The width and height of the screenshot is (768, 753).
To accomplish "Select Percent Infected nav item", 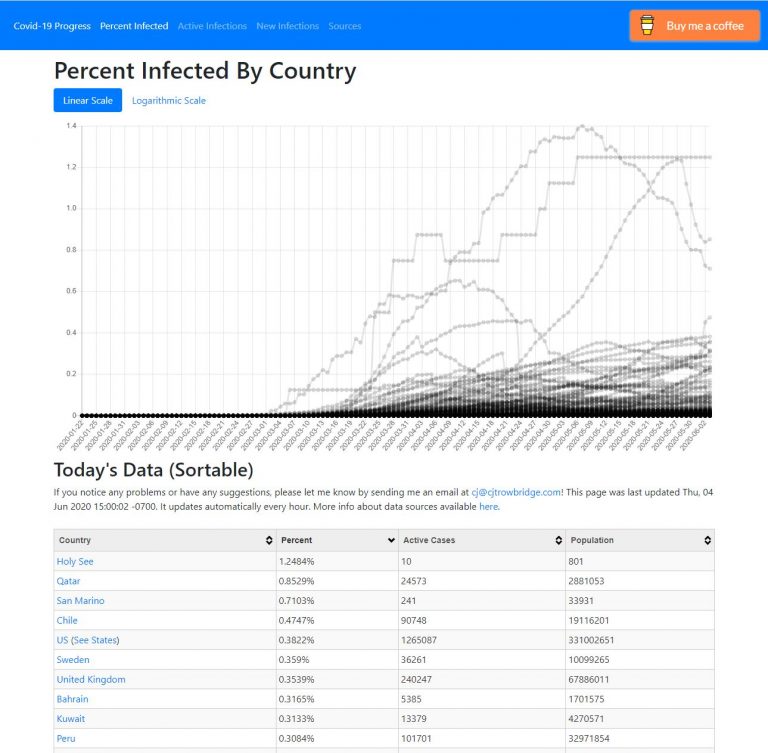I will click(x=134, y=26).
